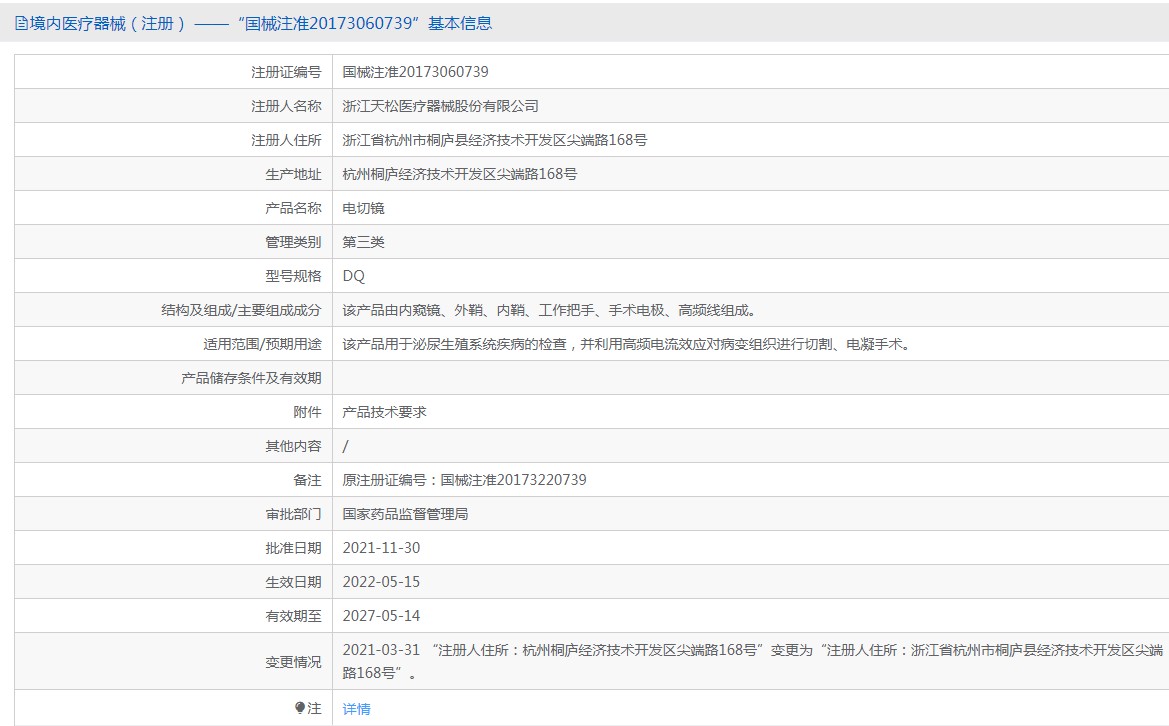This screenshot has width=1169, height=726.
Task: Click the 适用范围/预期用途 label
Action: click(x=262, y=344)
